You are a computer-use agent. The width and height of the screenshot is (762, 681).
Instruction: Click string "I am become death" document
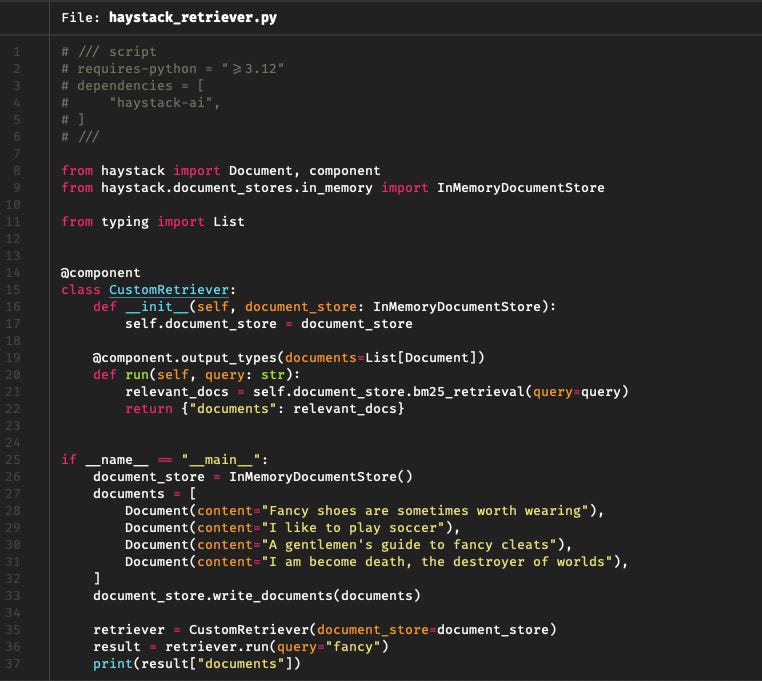click(x=437, y=562)
